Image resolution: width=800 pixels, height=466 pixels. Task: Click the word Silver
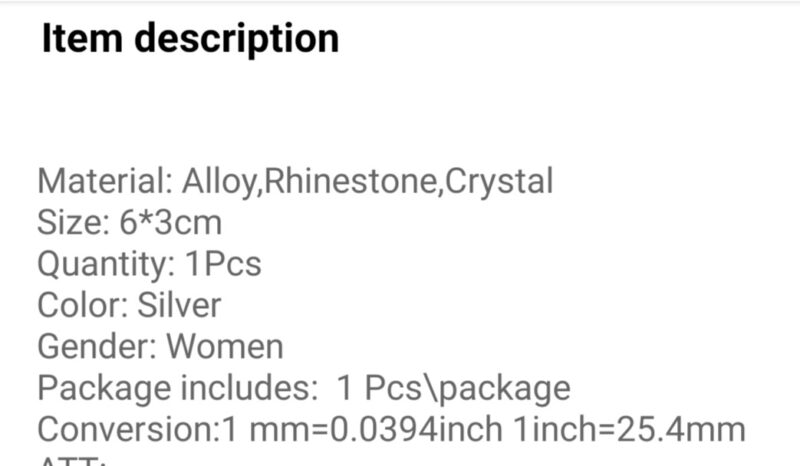coord(179,305)
